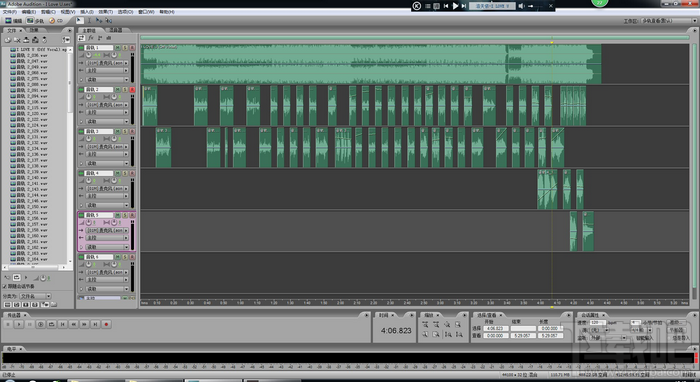
Task: Click the selection start time field
Action: click(495, 328)
